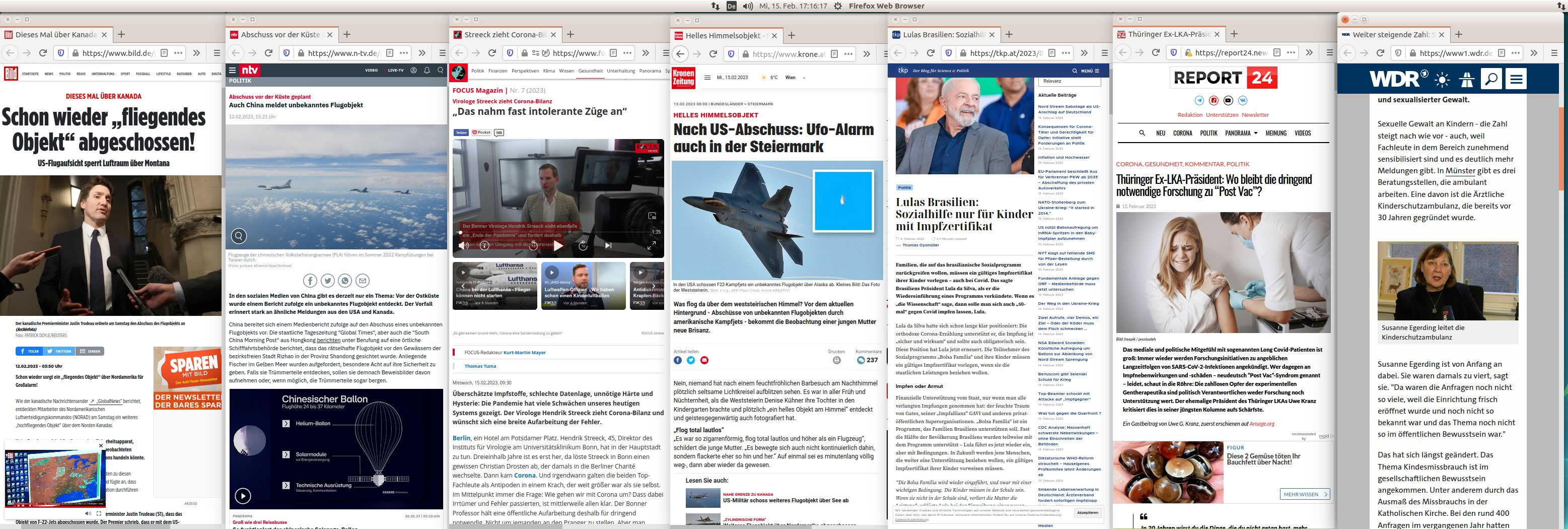The height and width of the screenshot is (529, 1568).
Task: Share ntv article by email
Action: click(x=363, y=280)
